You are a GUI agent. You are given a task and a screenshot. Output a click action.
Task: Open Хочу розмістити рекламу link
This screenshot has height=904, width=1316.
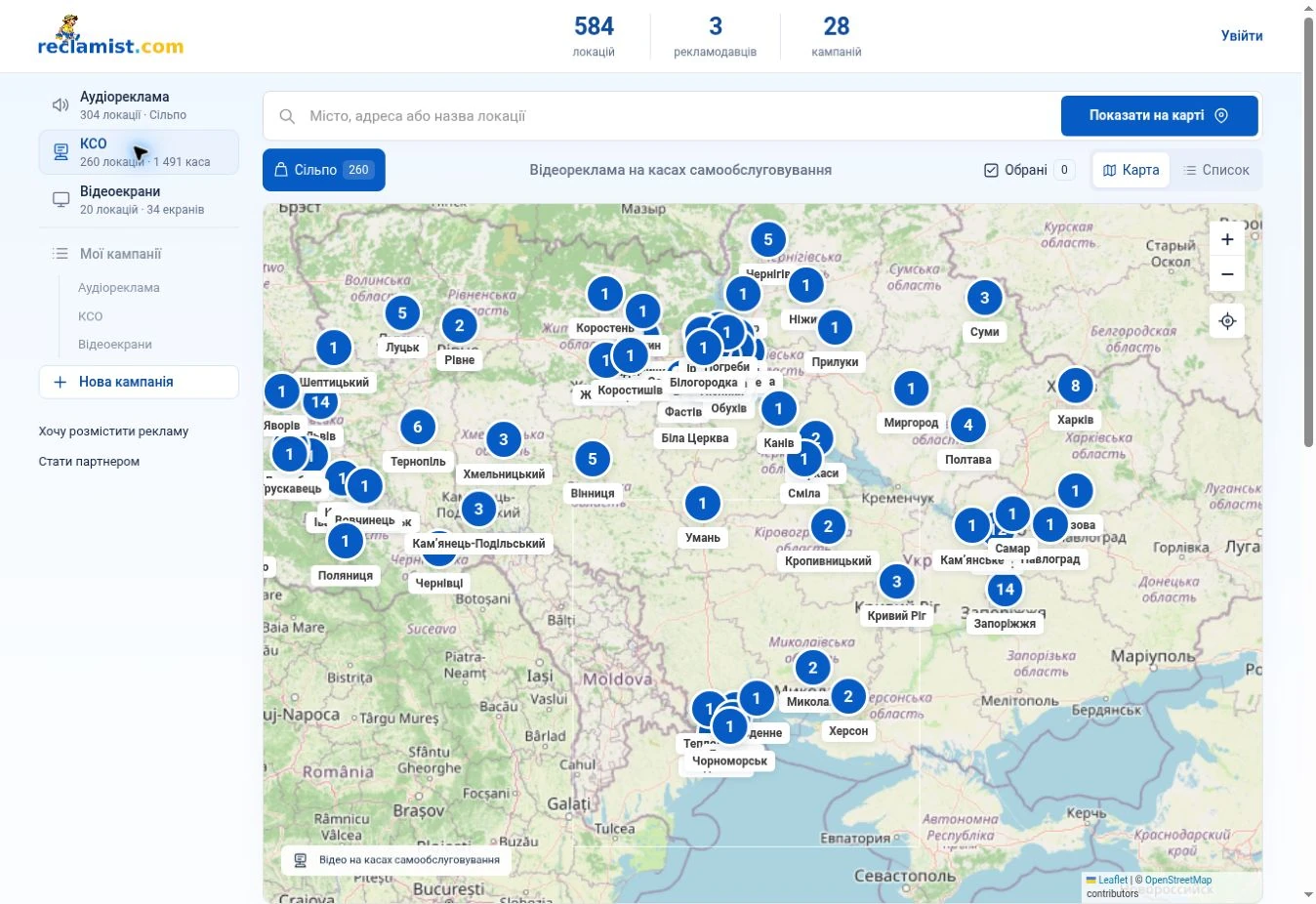pos(113,431)
